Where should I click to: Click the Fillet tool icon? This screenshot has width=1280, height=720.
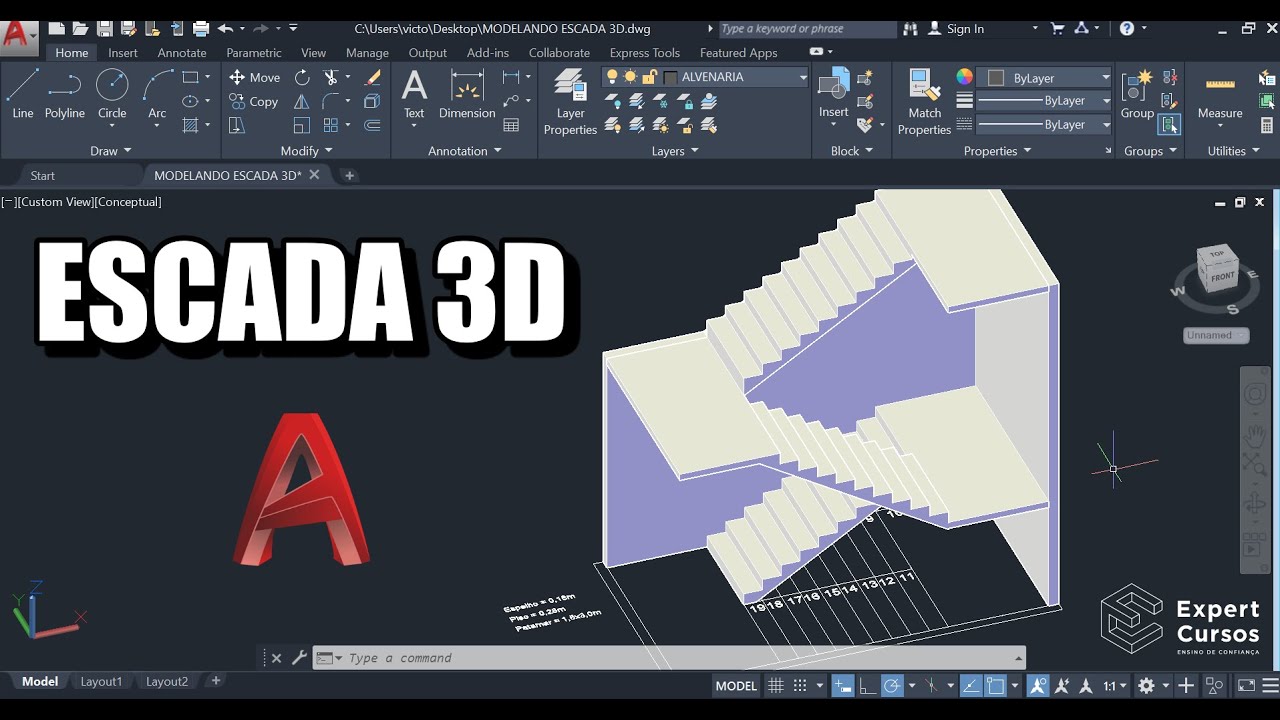click(331, 102)
